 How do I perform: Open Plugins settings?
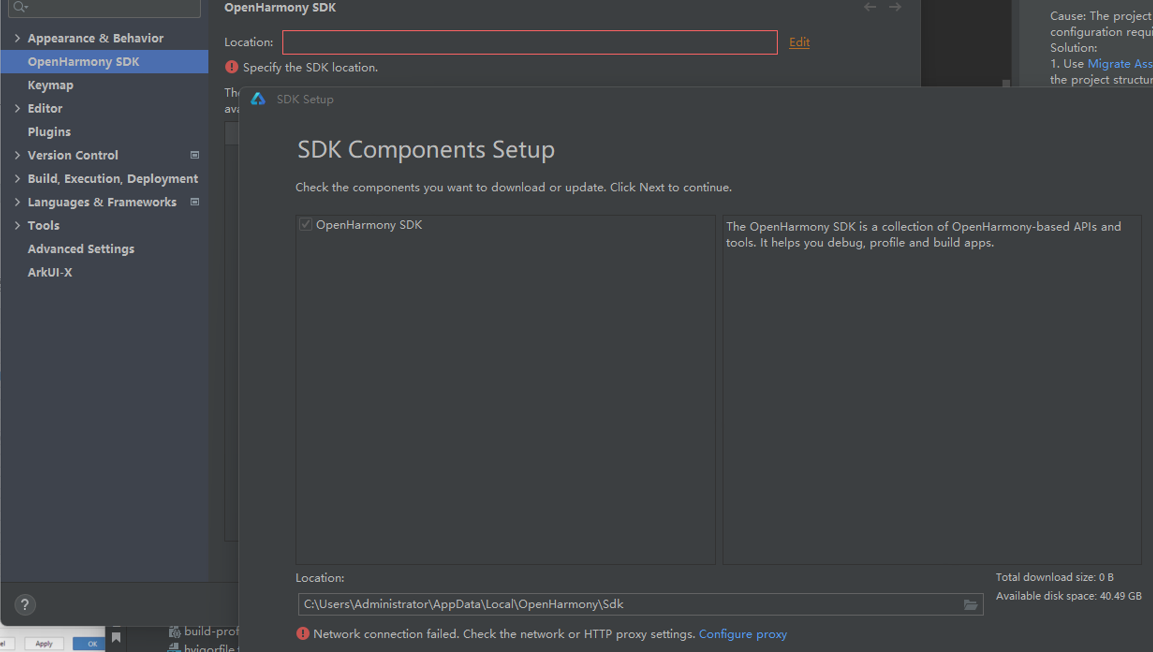(x=49, y=132)
